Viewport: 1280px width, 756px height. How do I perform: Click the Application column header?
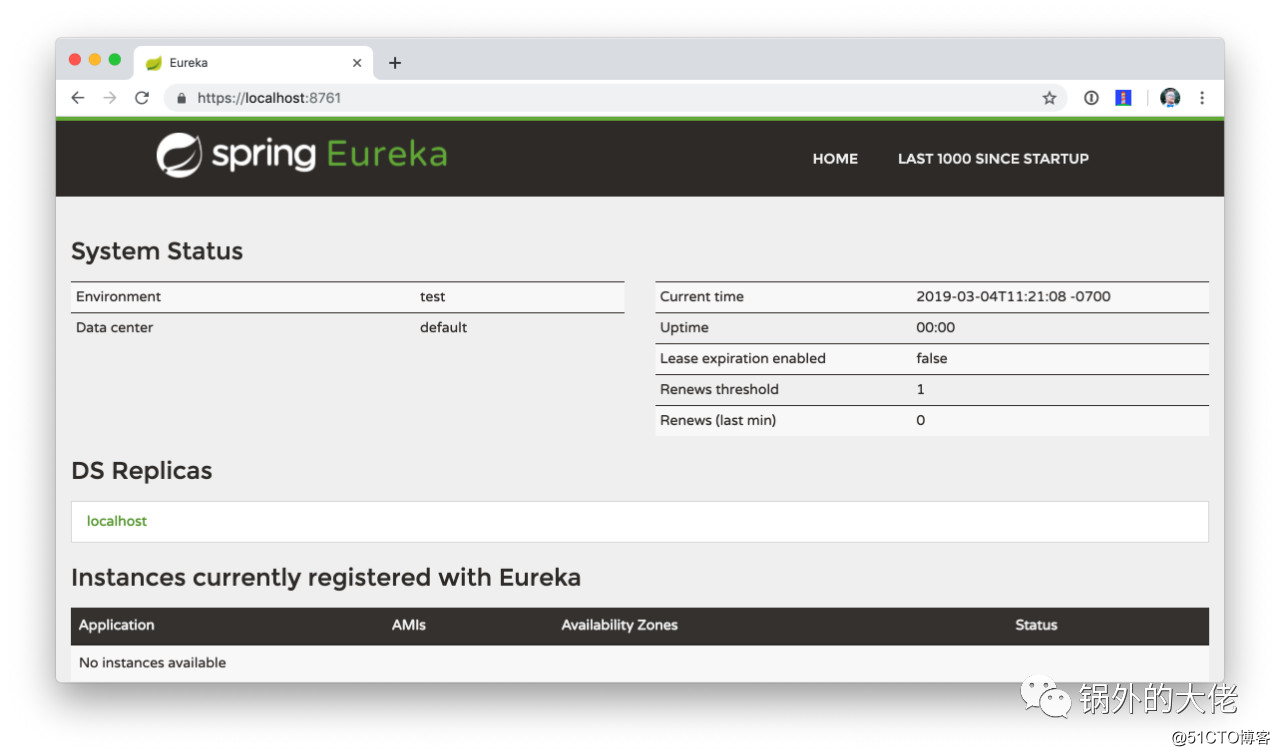(117, 625)
